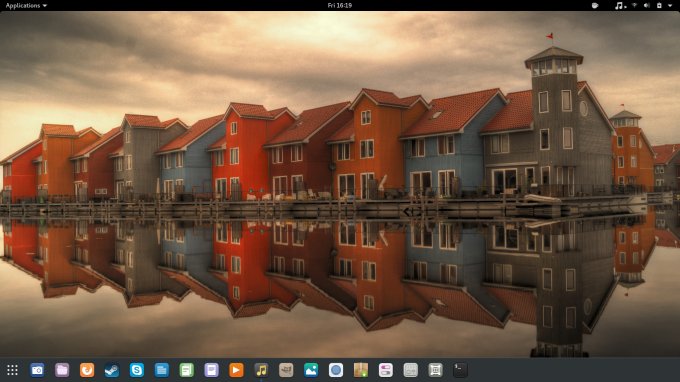The width and height of the screenshot is (680, 382).
Task: Launch the orange Firefox browser icon
Action: (87, 370)
